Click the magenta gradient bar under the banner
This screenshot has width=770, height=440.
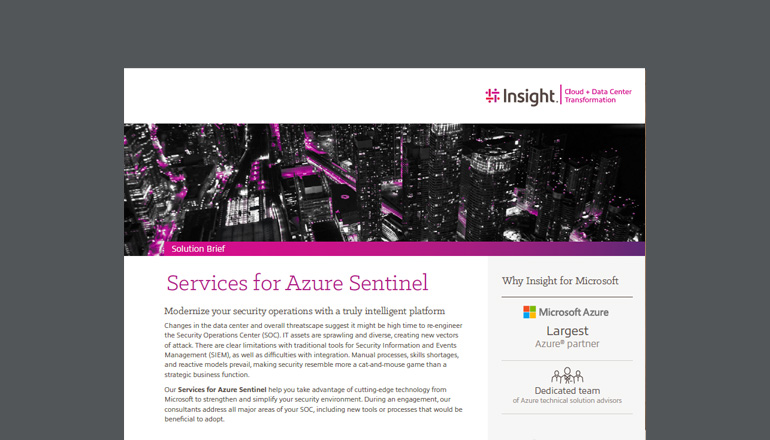pos(450,249)
